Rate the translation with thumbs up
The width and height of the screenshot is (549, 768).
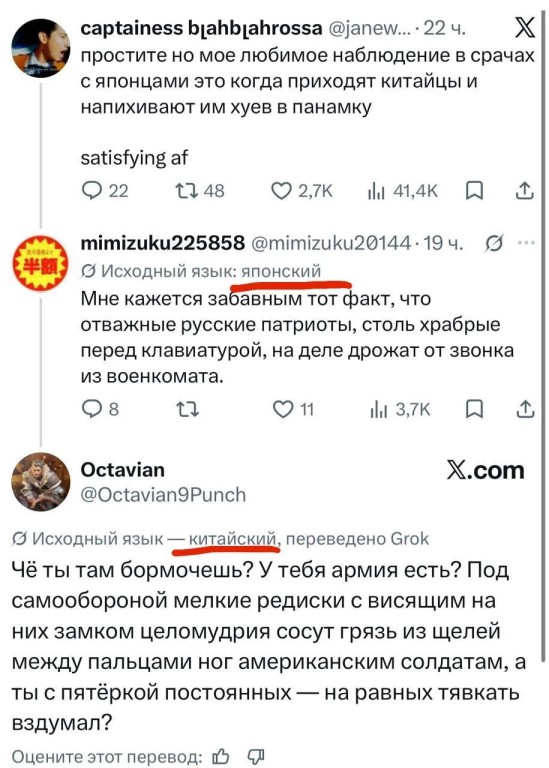(x=221, y=757)
